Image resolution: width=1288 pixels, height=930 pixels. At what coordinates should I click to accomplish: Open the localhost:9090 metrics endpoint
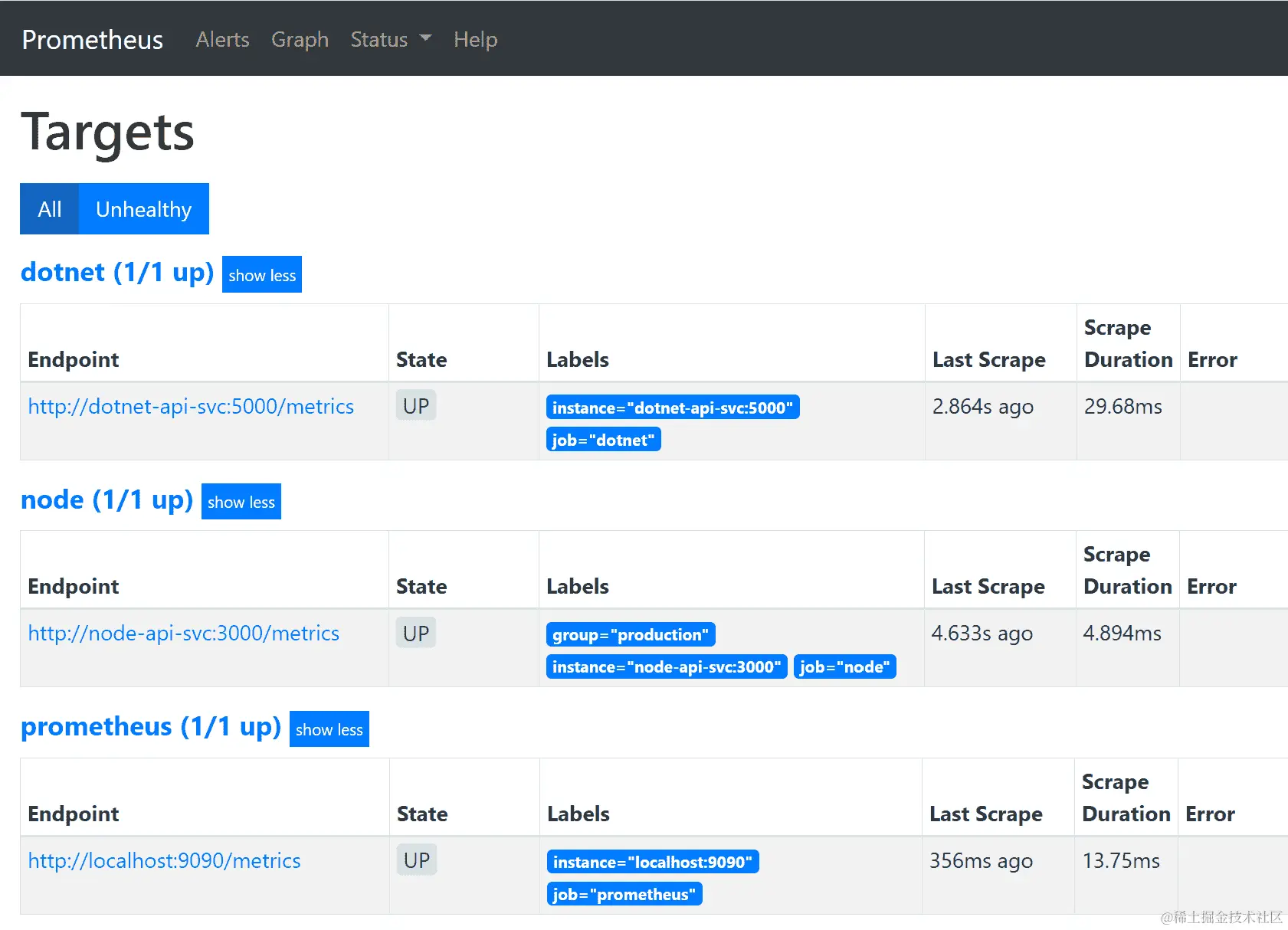(x=164, y=861)
